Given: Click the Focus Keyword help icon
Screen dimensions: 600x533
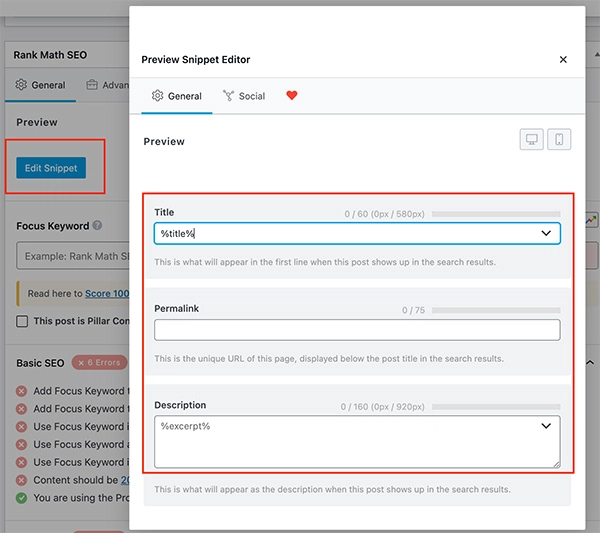Looking at the screenshot, I should (x=97, y=226).
